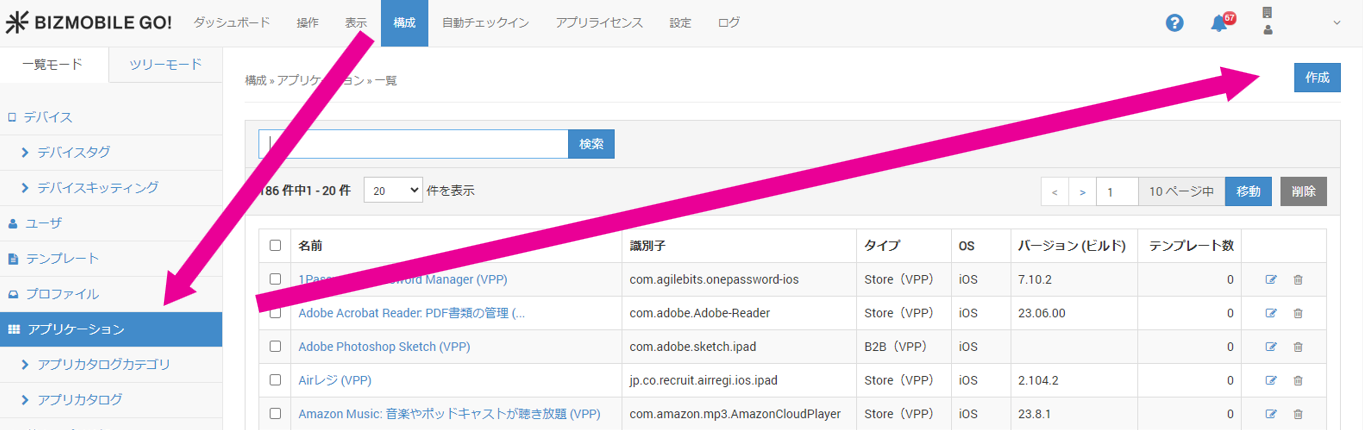
Task: Open the user account dropdown arrow
Action: click(x=1337, y=23)
